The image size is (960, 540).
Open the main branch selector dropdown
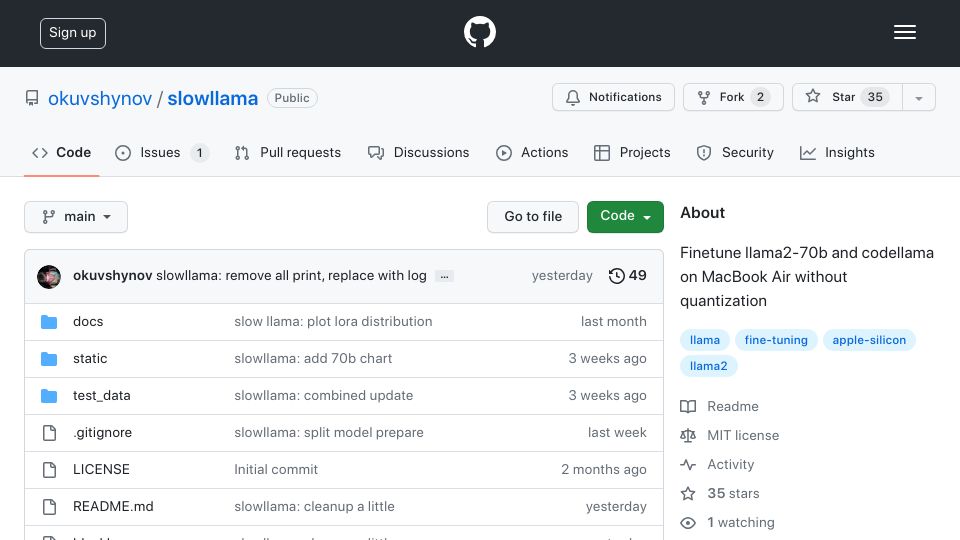coord(76,217)
